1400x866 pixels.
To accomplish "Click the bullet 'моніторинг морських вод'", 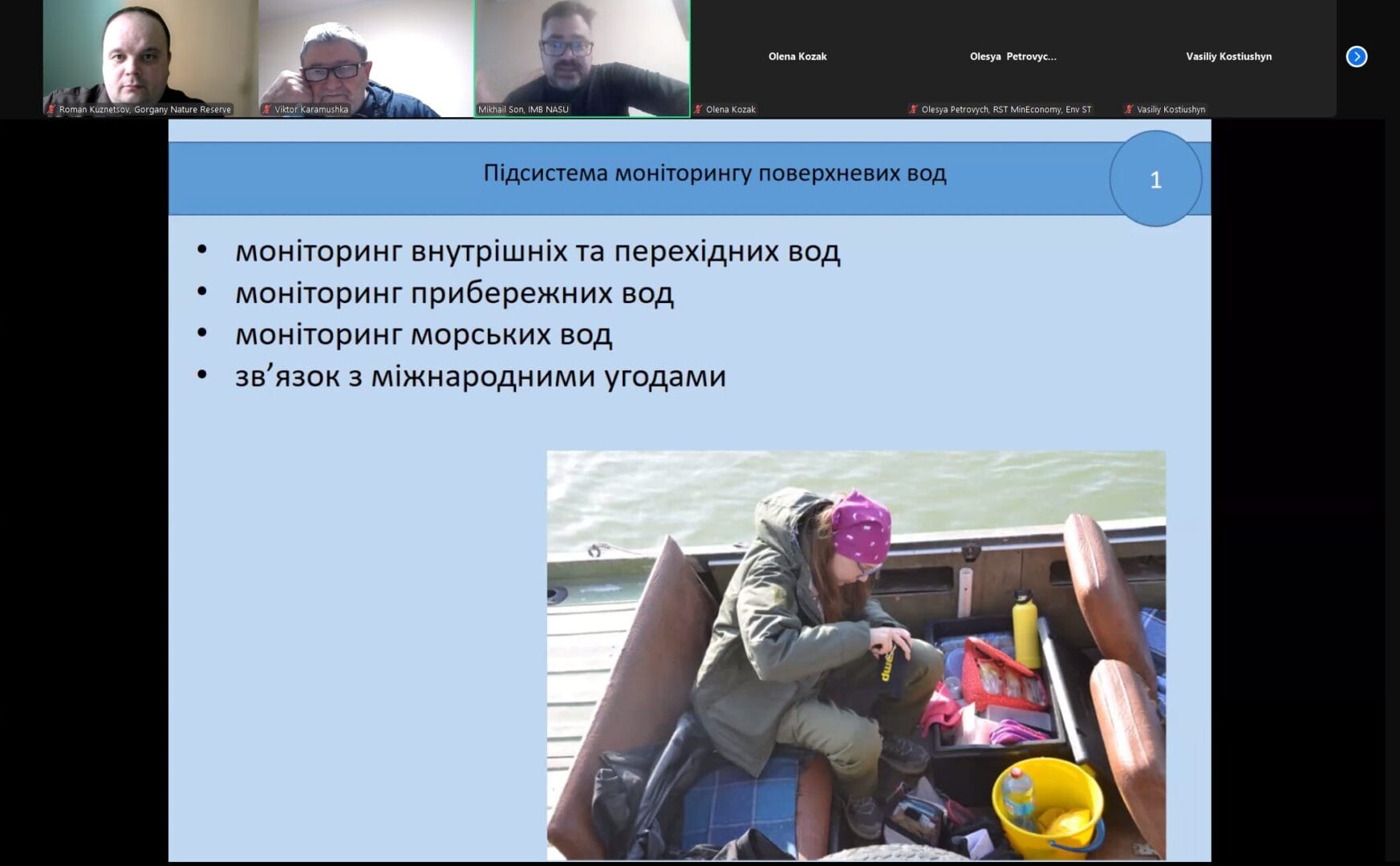I will pyautogui.click(x=423, y=334).
